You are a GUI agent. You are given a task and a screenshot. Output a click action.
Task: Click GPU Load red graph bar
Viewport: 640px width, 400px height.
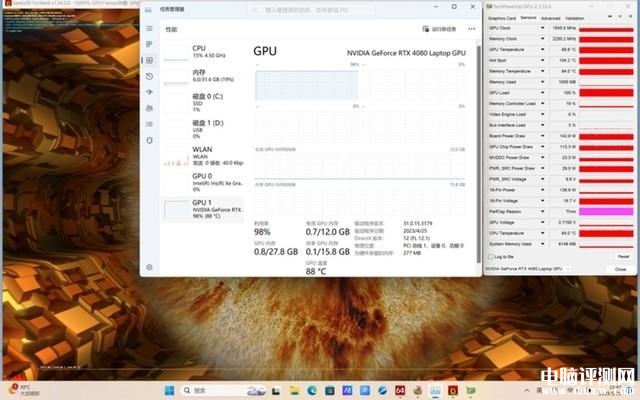tap(606, 93)
